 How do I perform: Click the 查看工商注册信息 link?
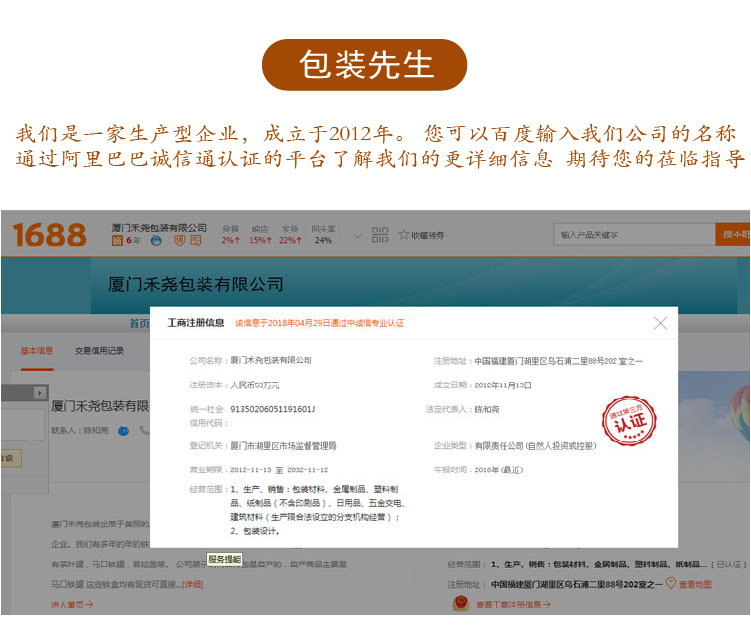point(513,604)
